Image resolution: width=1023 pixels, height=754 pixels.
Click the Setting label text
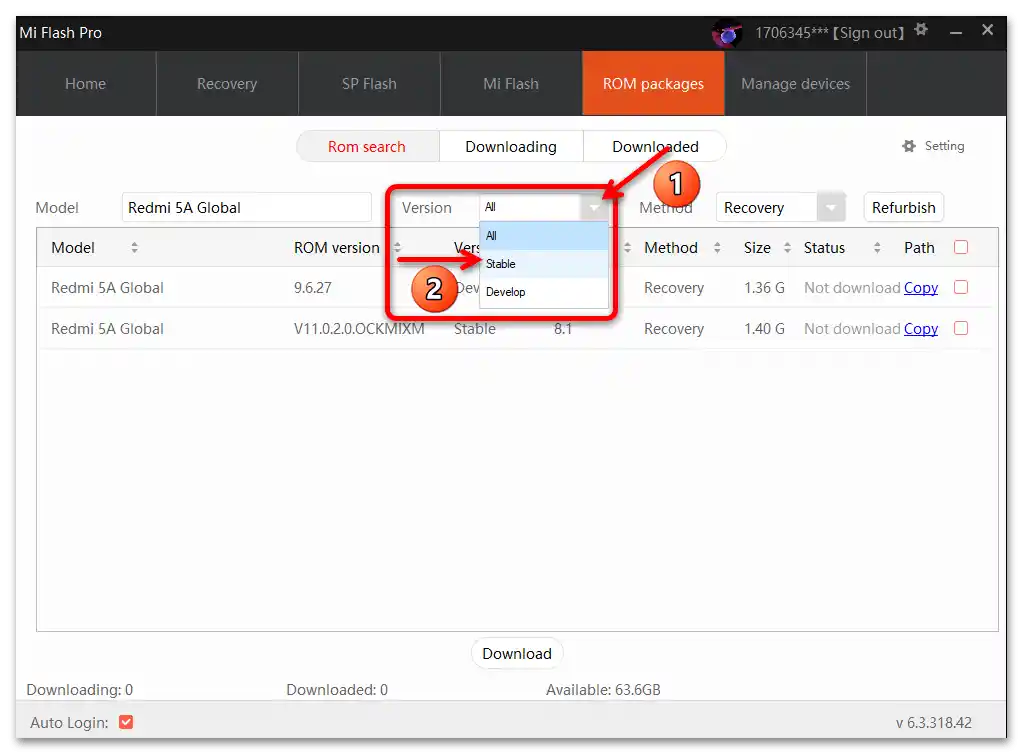point(944,146)
